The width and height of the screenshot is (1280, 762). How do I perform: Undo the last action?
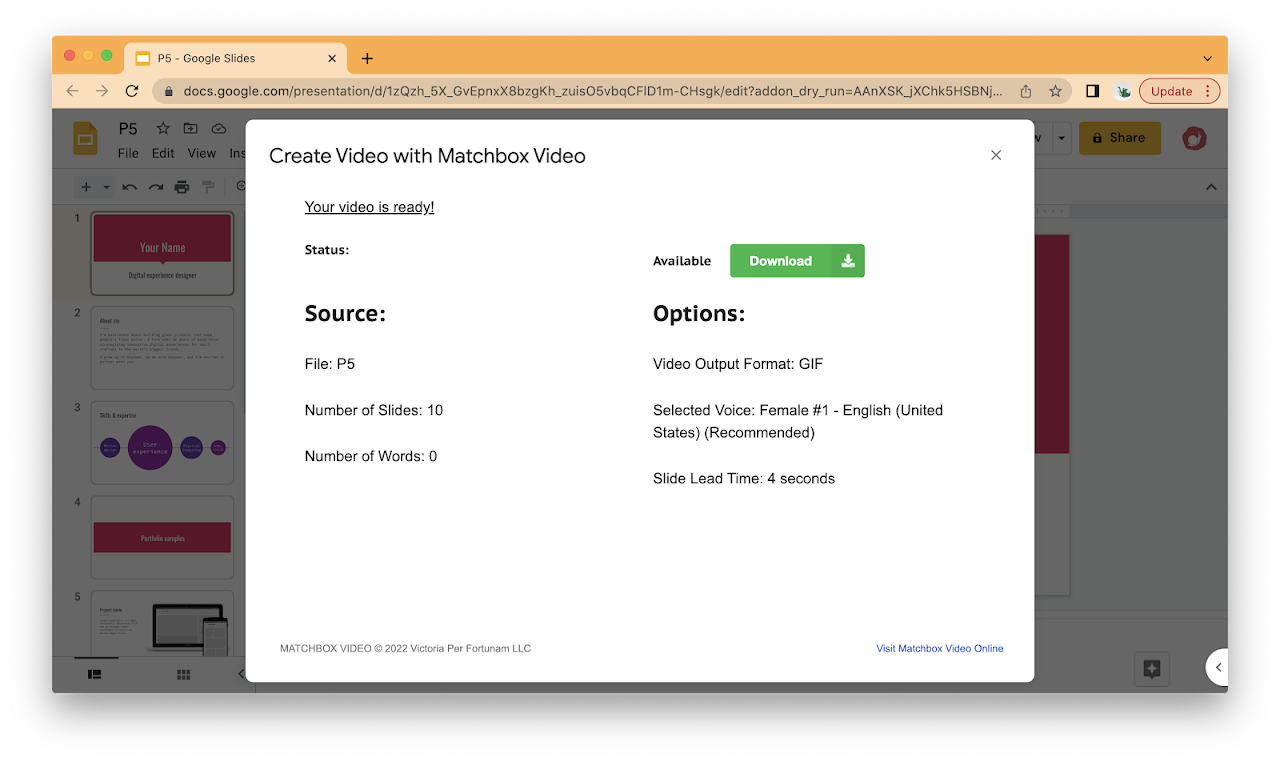coord(130,187)
